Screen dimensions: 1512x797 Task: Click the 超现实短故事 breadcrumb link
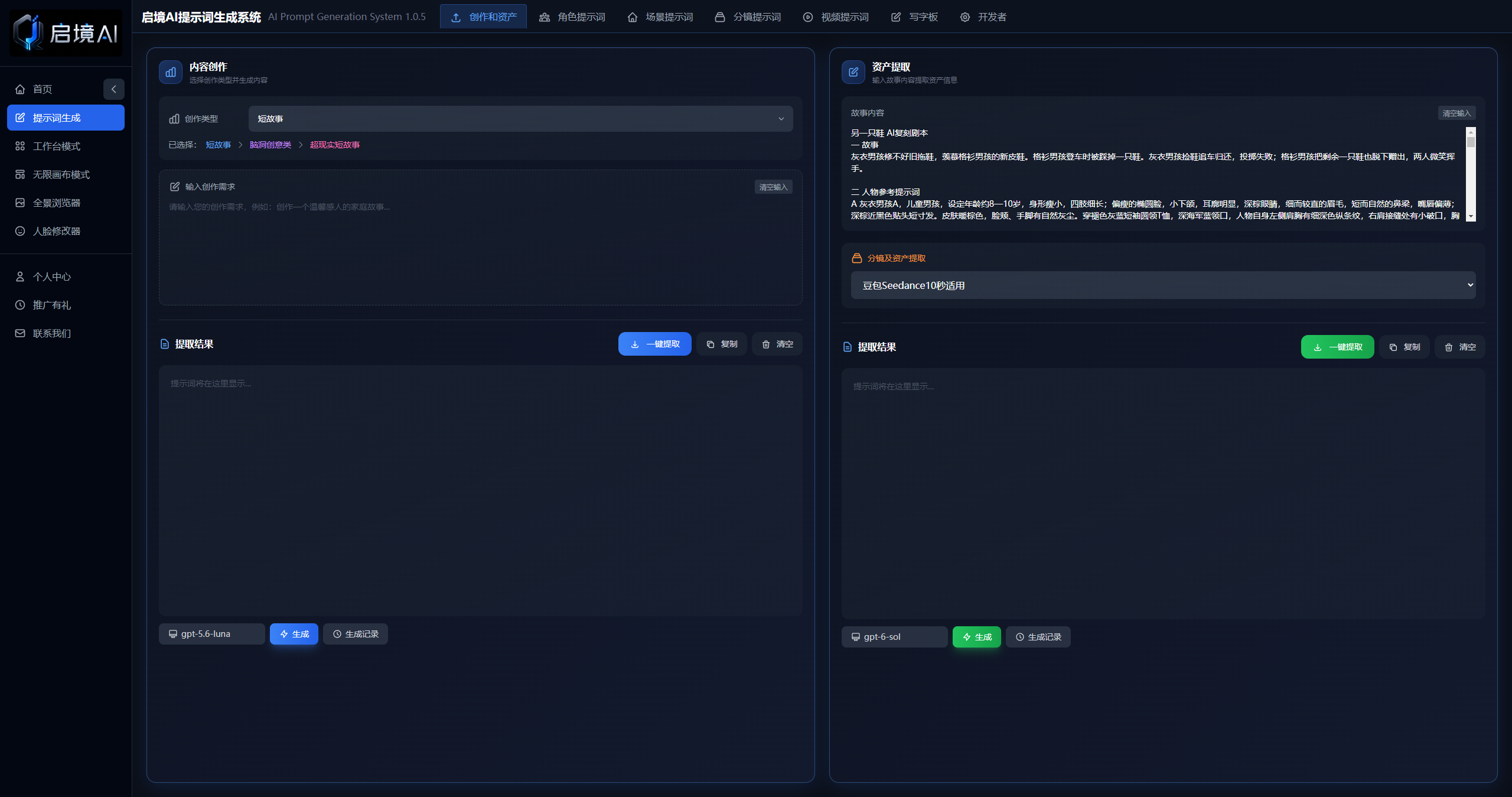[x=334, y=145]
